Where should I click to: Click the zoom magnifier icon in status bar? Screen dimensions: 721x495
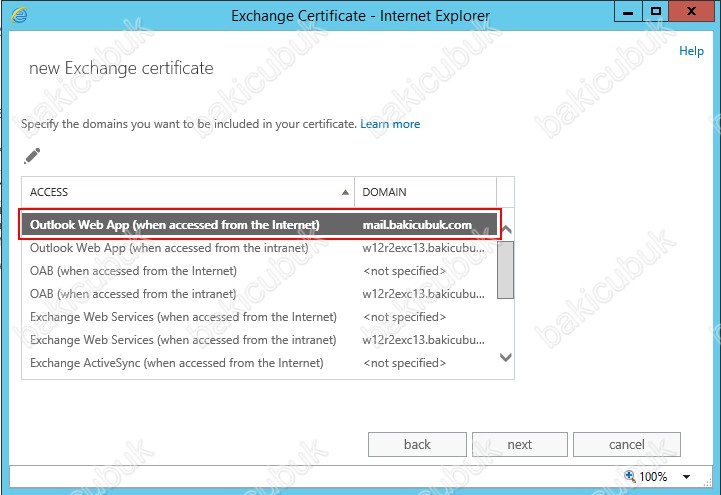coord(630,476)
